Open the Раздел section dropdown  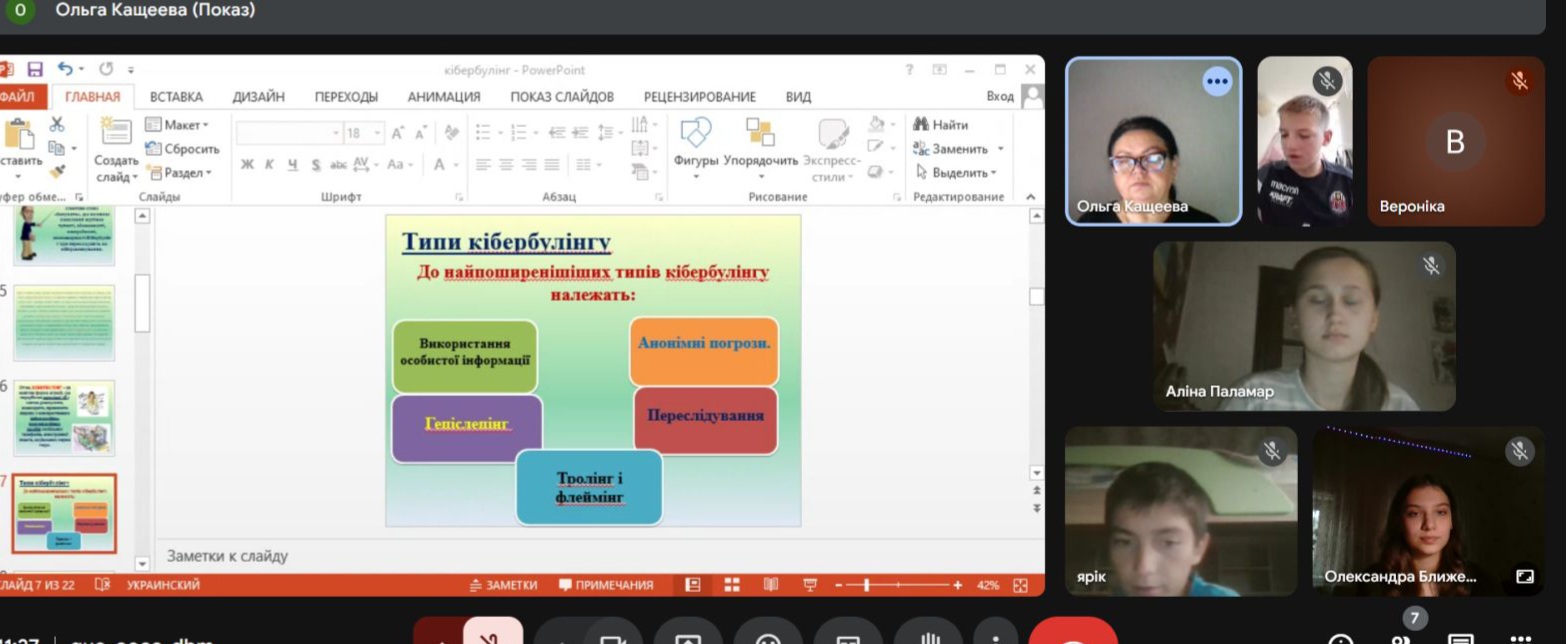(x=179, y=172)
